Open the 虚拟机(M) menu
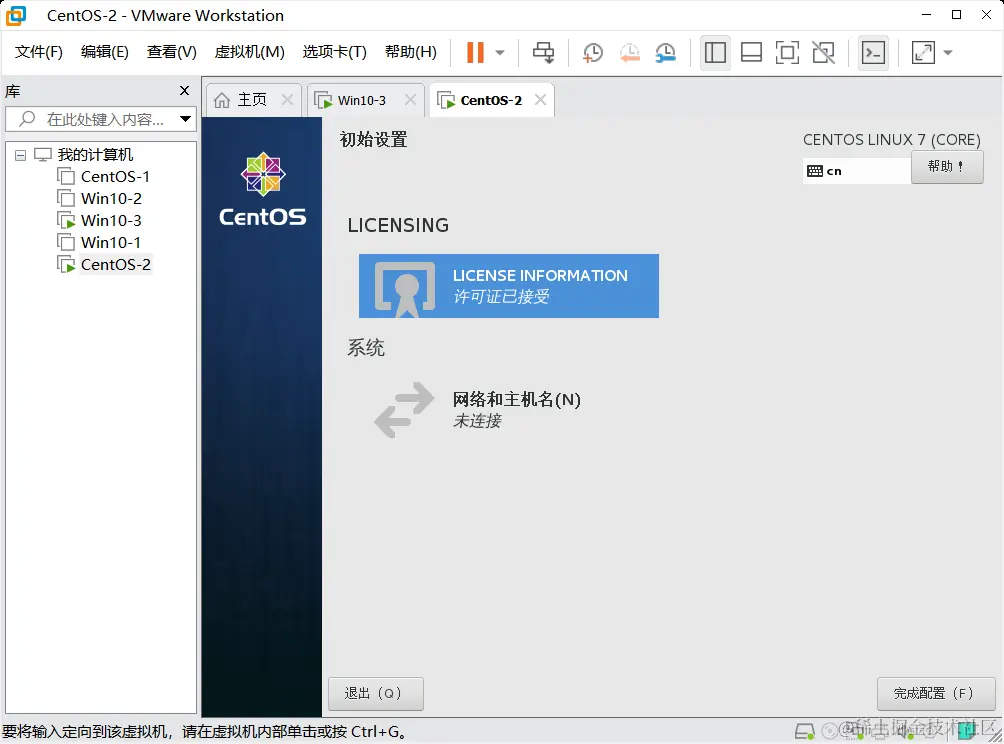 coord(249,52)
